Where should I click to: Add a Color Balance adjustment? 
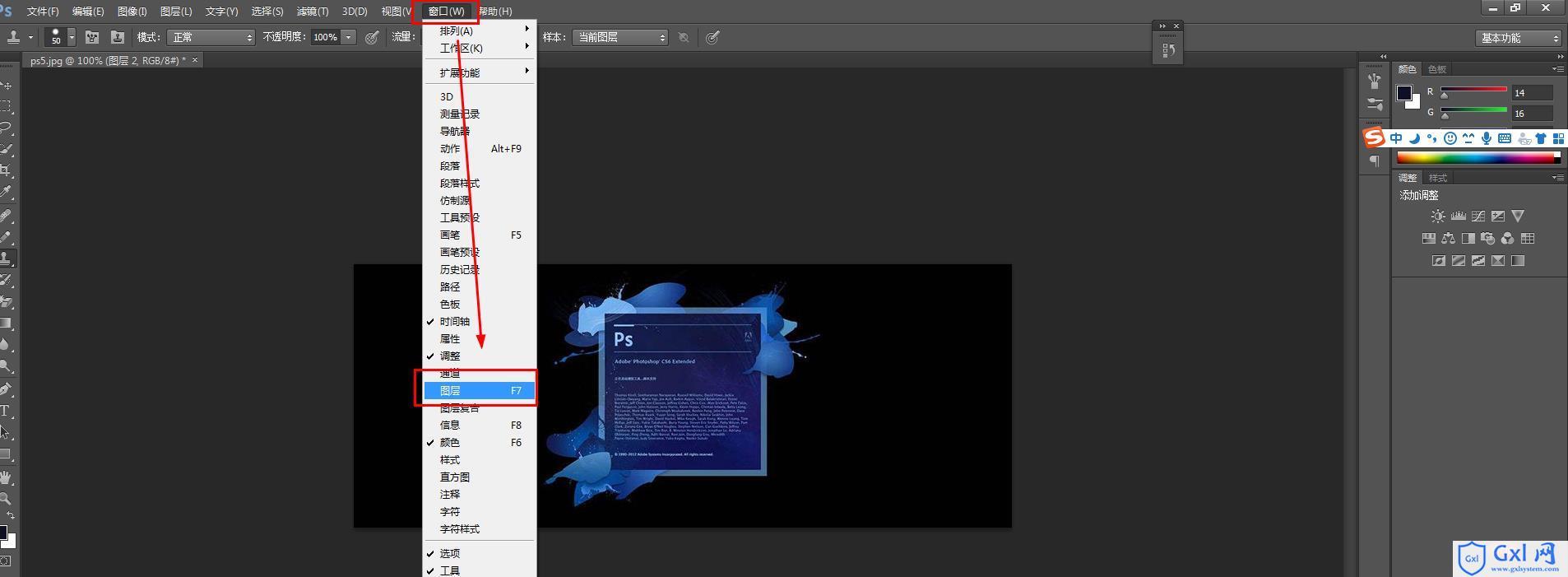1448,239
